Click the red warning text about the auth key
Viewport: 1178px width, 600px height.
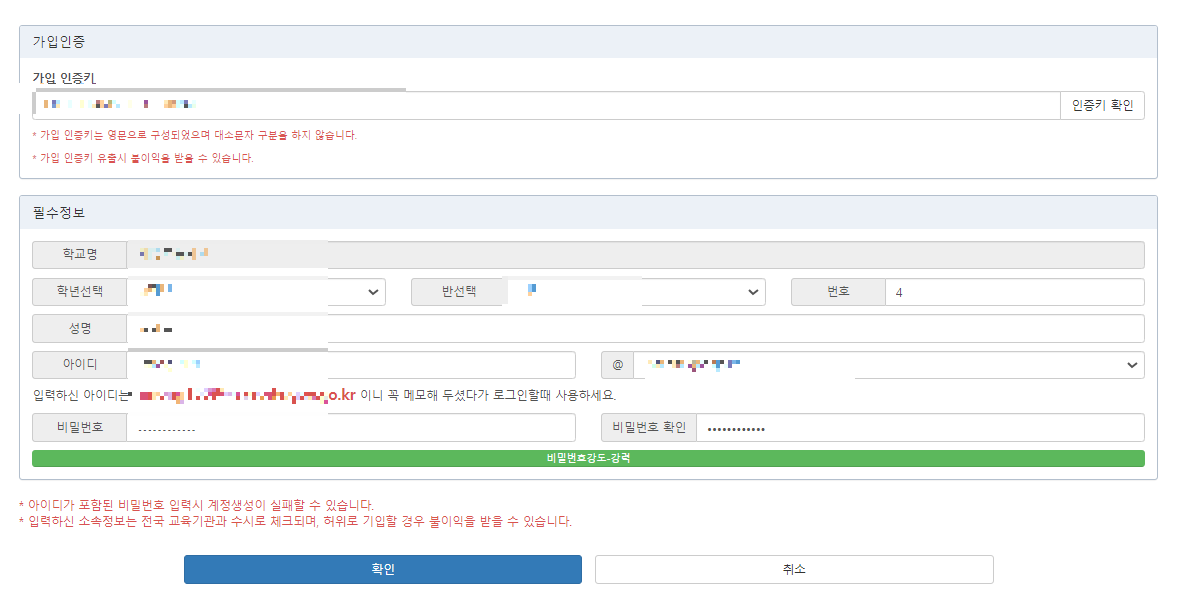pyautogui.click(x=190, y=134)
